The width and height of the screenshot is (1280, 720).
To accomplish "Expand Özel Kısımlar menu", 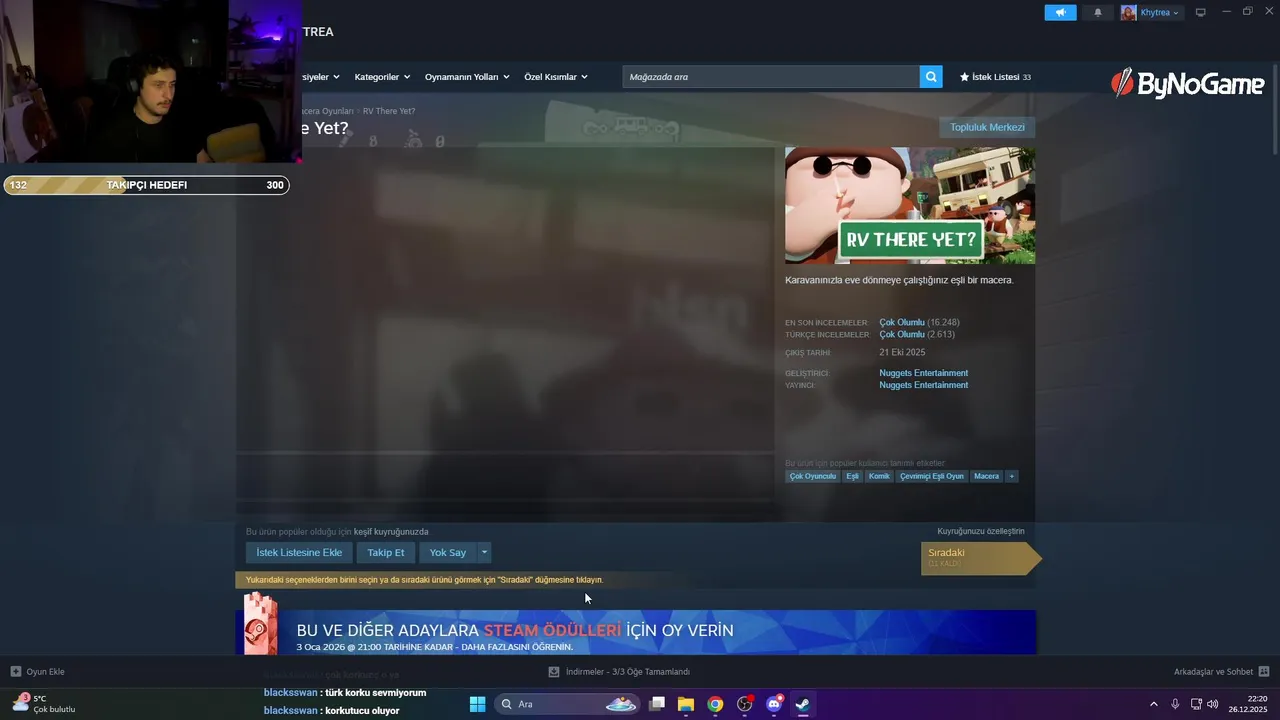I will click(556, 77).
